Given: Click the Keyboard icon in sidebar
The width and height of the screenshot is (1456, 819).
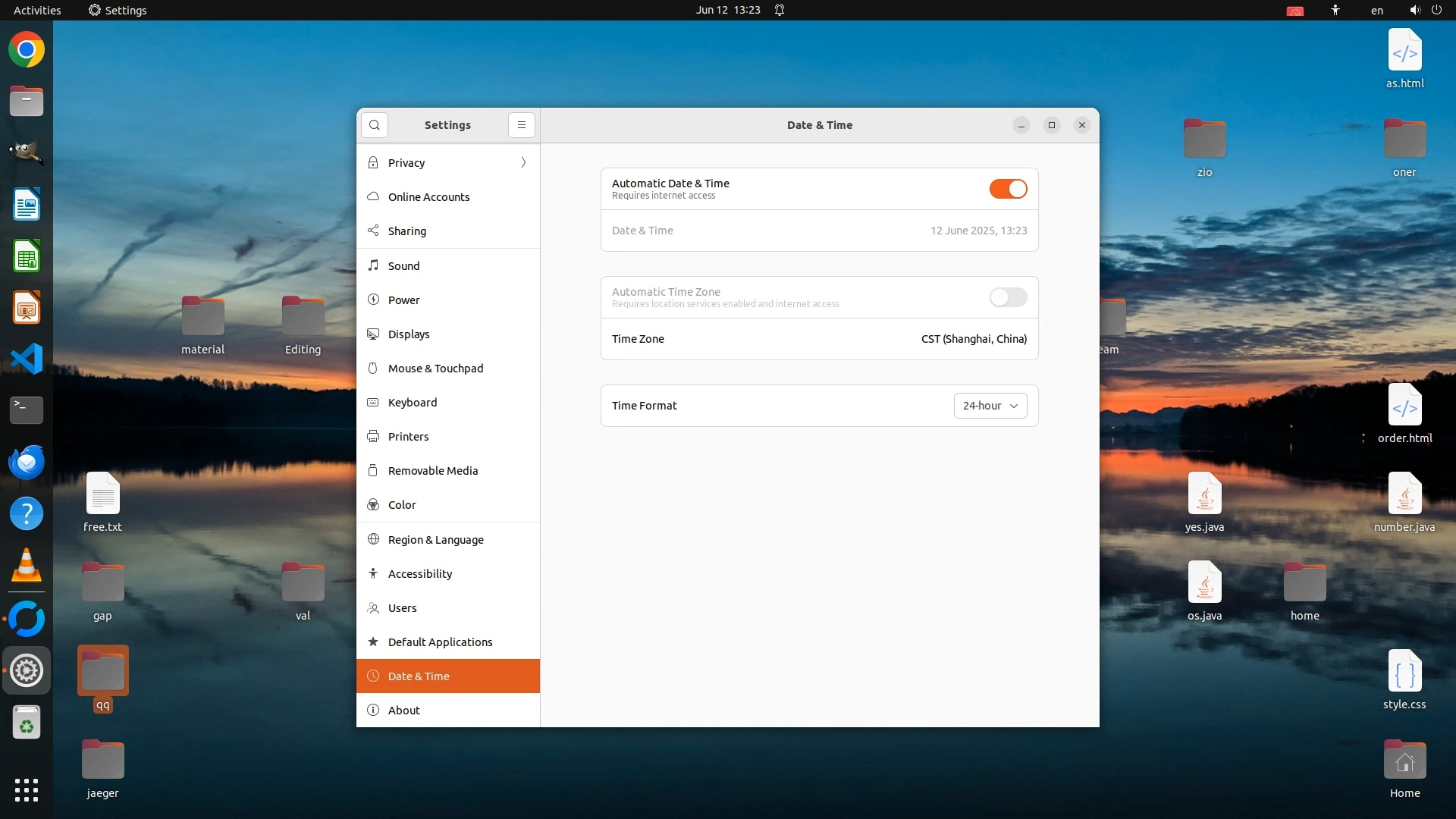Looking at the screenshot, I should [x=373, y=402].
